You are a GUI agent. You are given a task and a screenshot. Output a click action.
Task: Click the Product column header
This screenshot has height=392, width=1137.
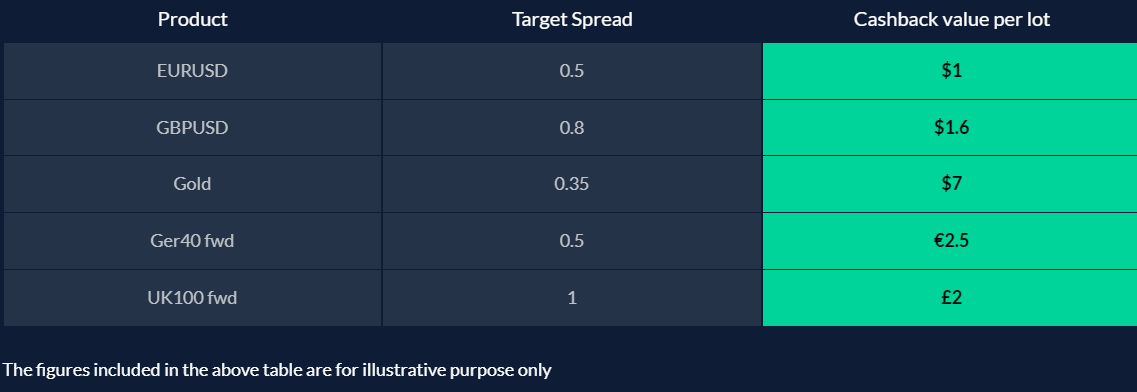pyautogui.click(x=192, y=20)
